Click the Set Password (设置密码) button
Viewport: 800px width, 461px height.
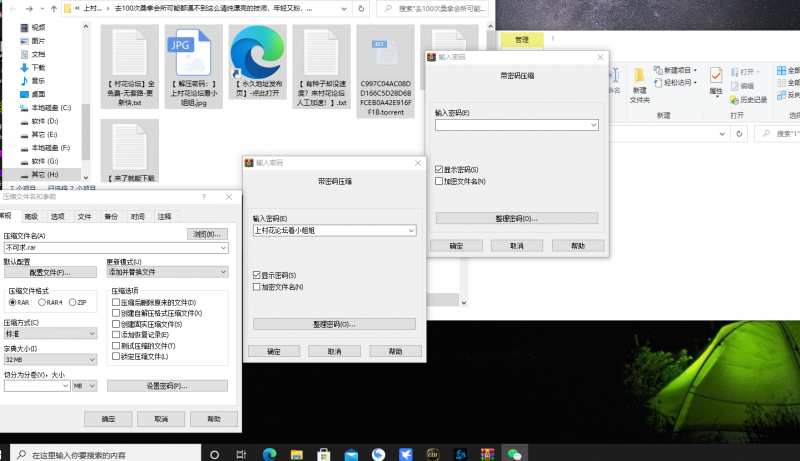pos(167,386)
